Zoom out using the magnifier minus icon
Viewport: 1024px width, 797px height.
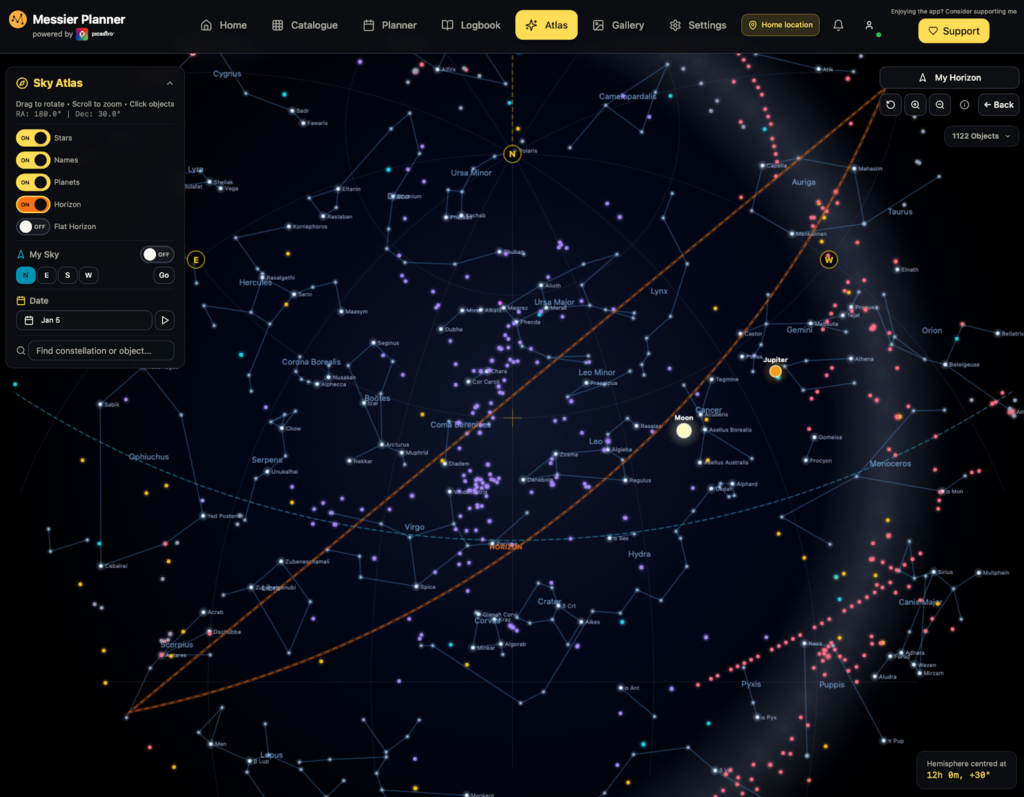[940, 105]
